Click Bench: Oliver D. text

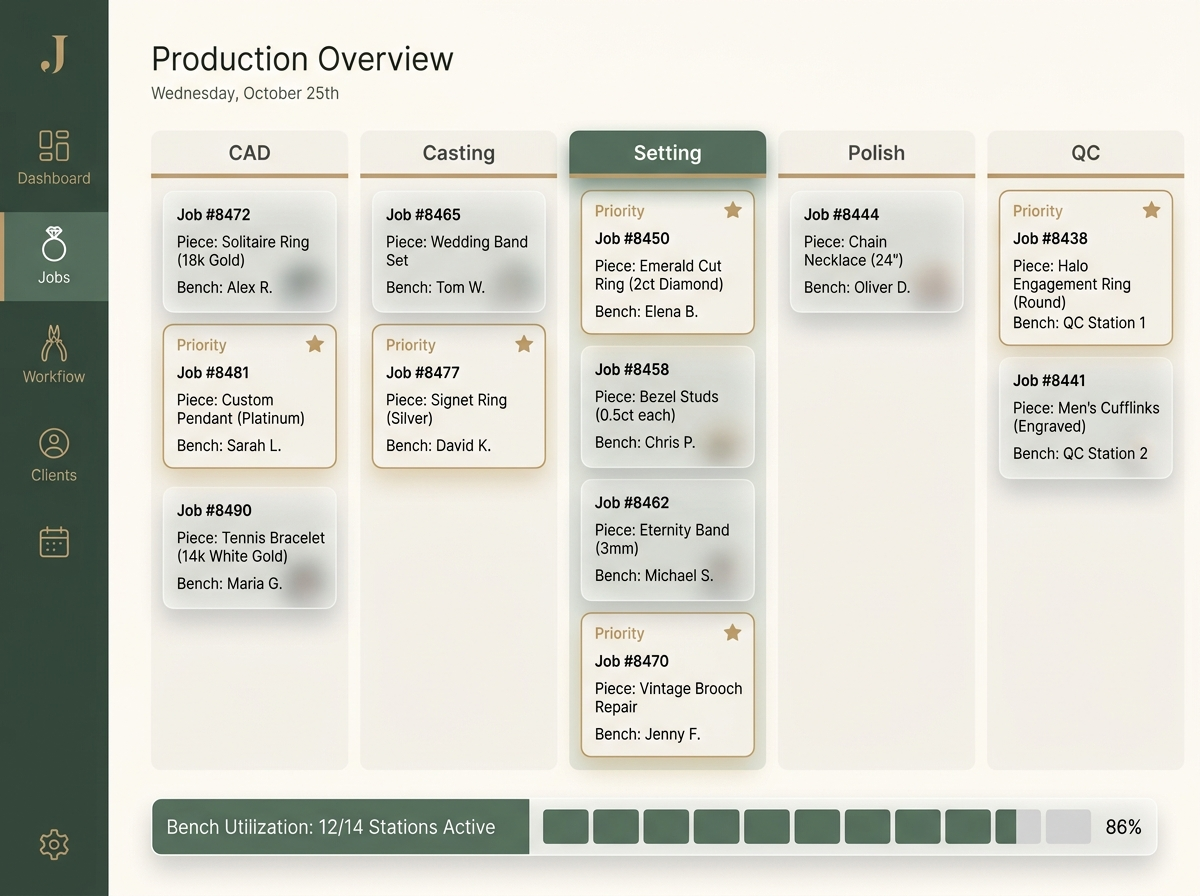[857, 287]
